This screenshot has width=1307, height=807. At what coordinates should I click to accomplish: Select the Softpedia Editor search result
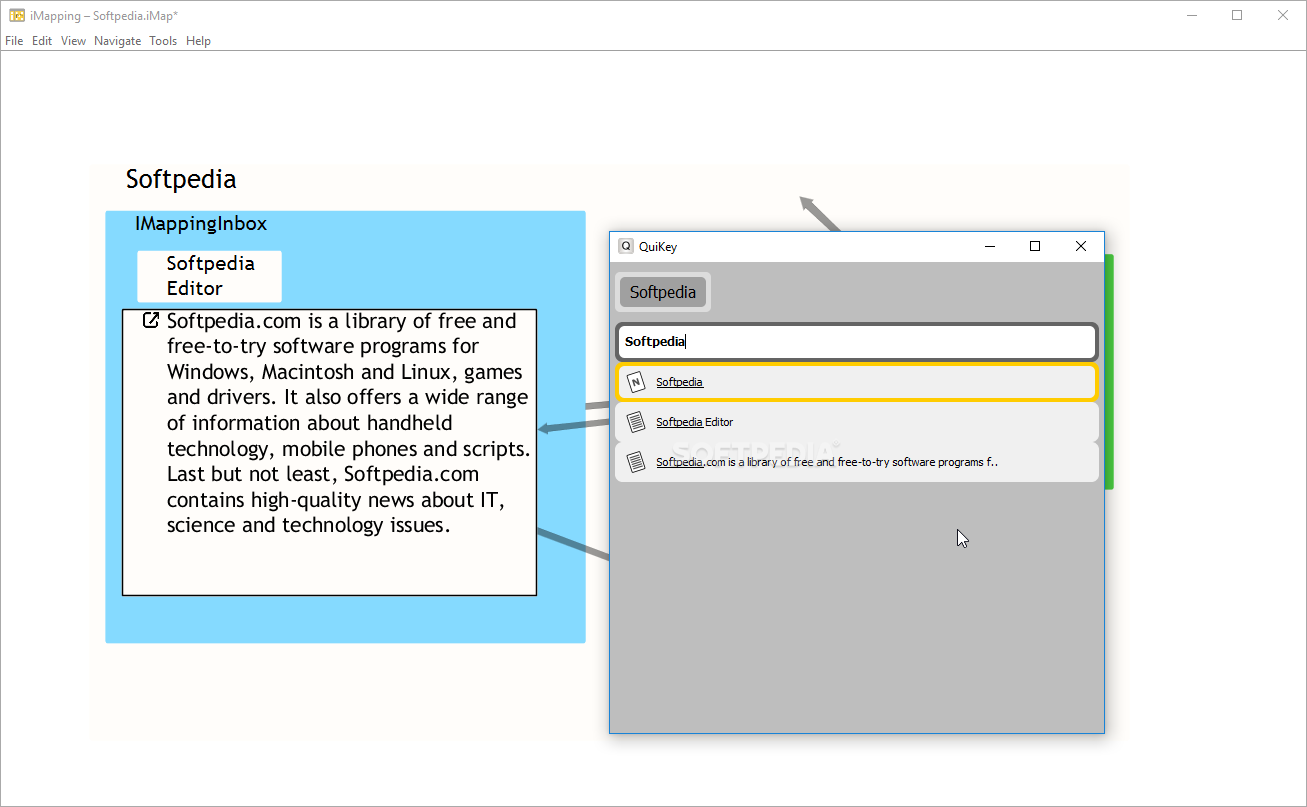(x=857, y=422)
